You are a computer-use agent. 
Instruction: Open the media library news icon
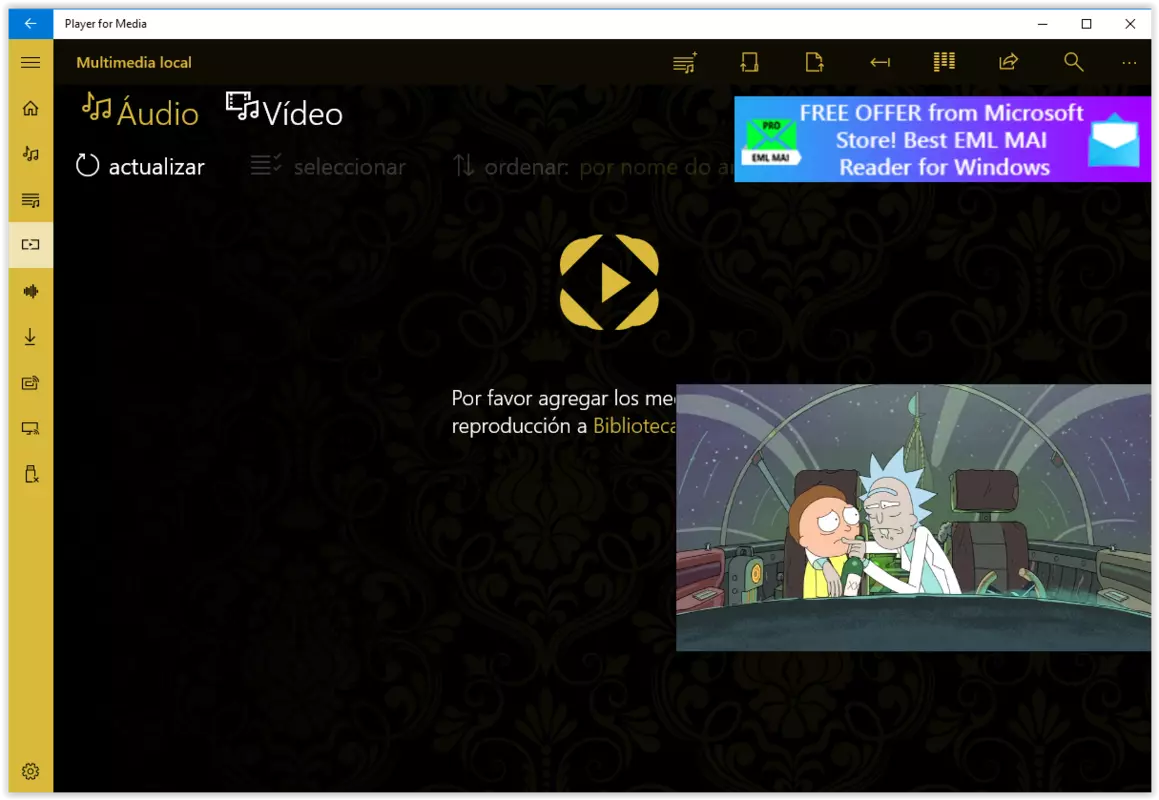click(30, 383)
